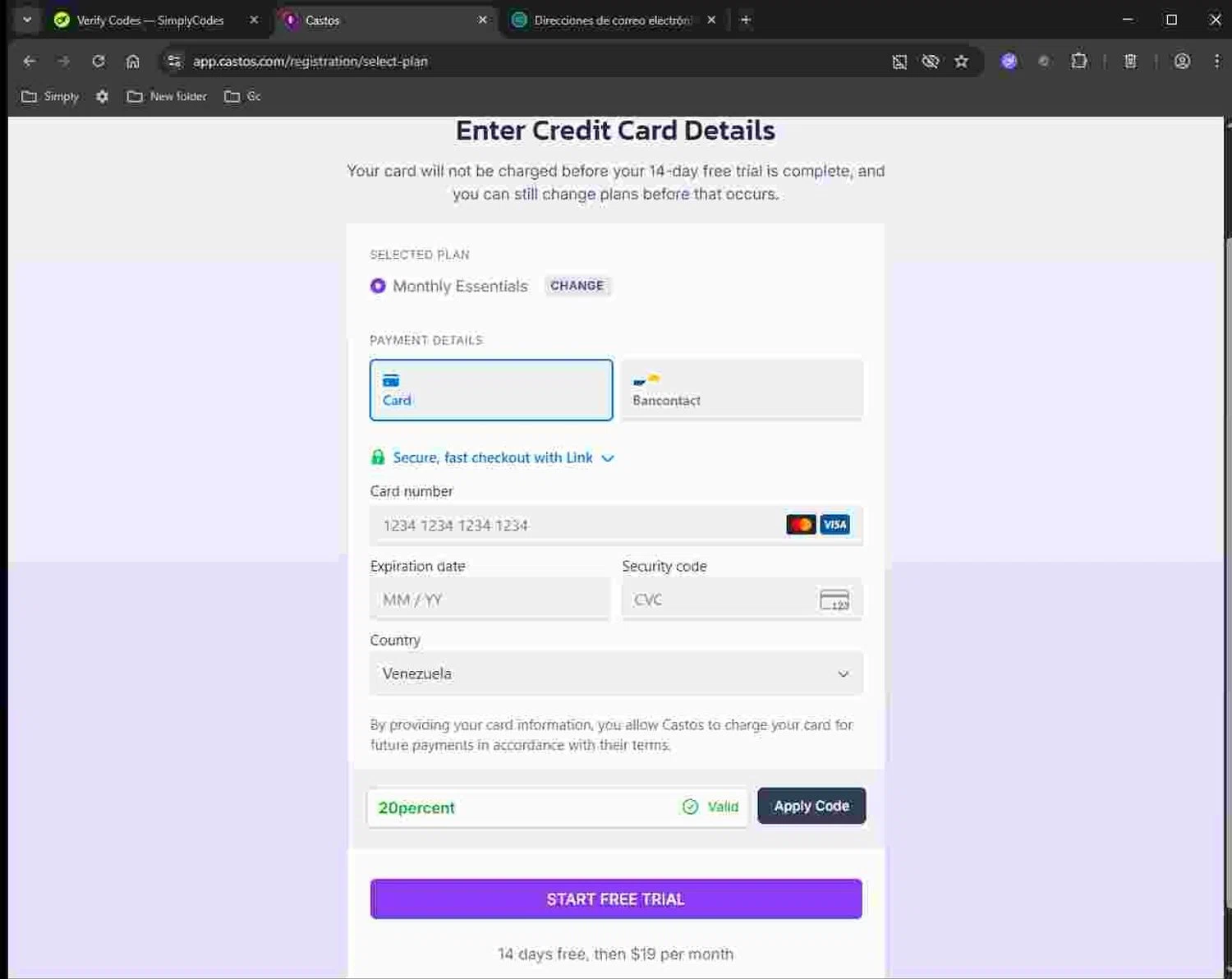Click the camera-off icon in address bar
Screen dimensions: 1232x979
(899, 62)
